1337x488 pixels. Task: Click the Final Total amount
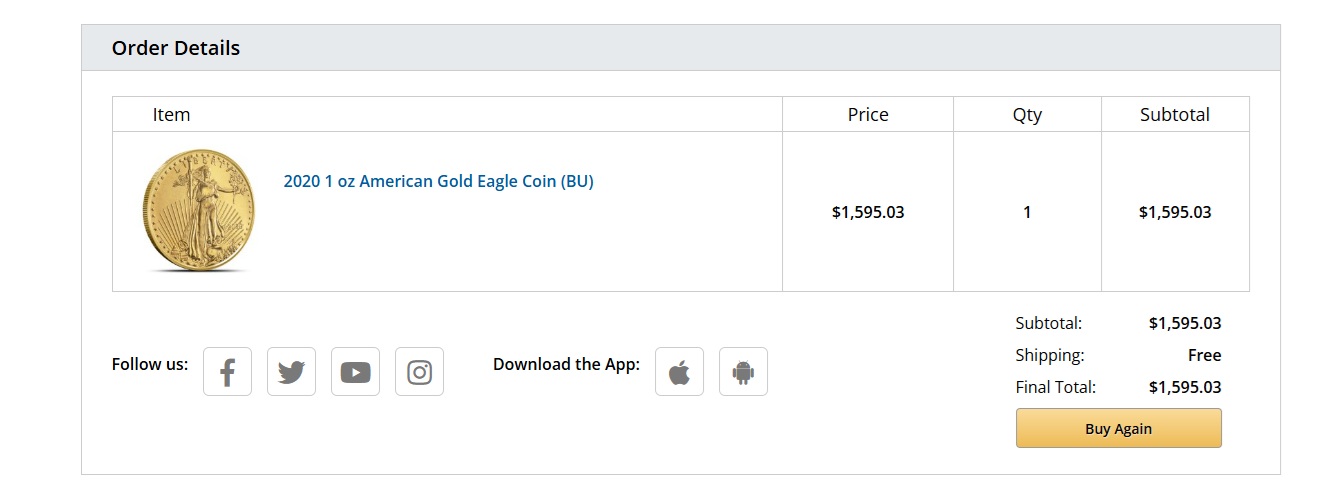point(1184,387)
